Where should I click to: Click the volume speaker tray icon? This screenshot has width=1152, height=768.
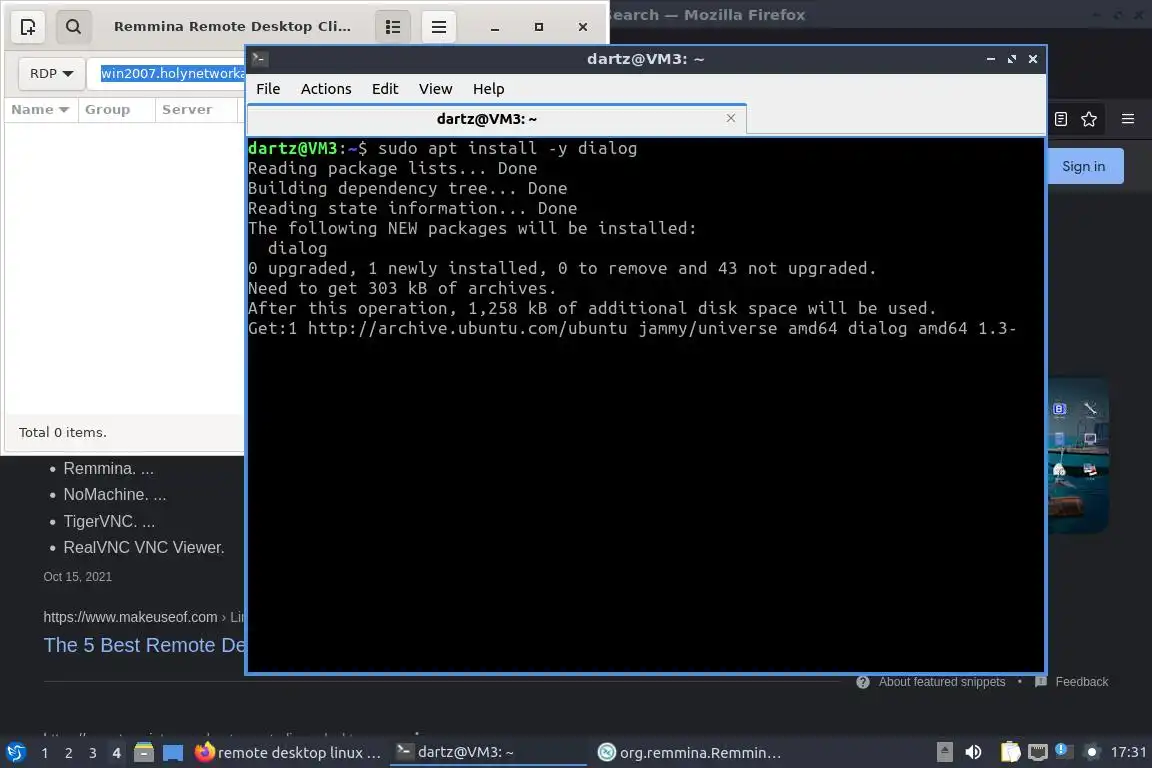(973, 752)
